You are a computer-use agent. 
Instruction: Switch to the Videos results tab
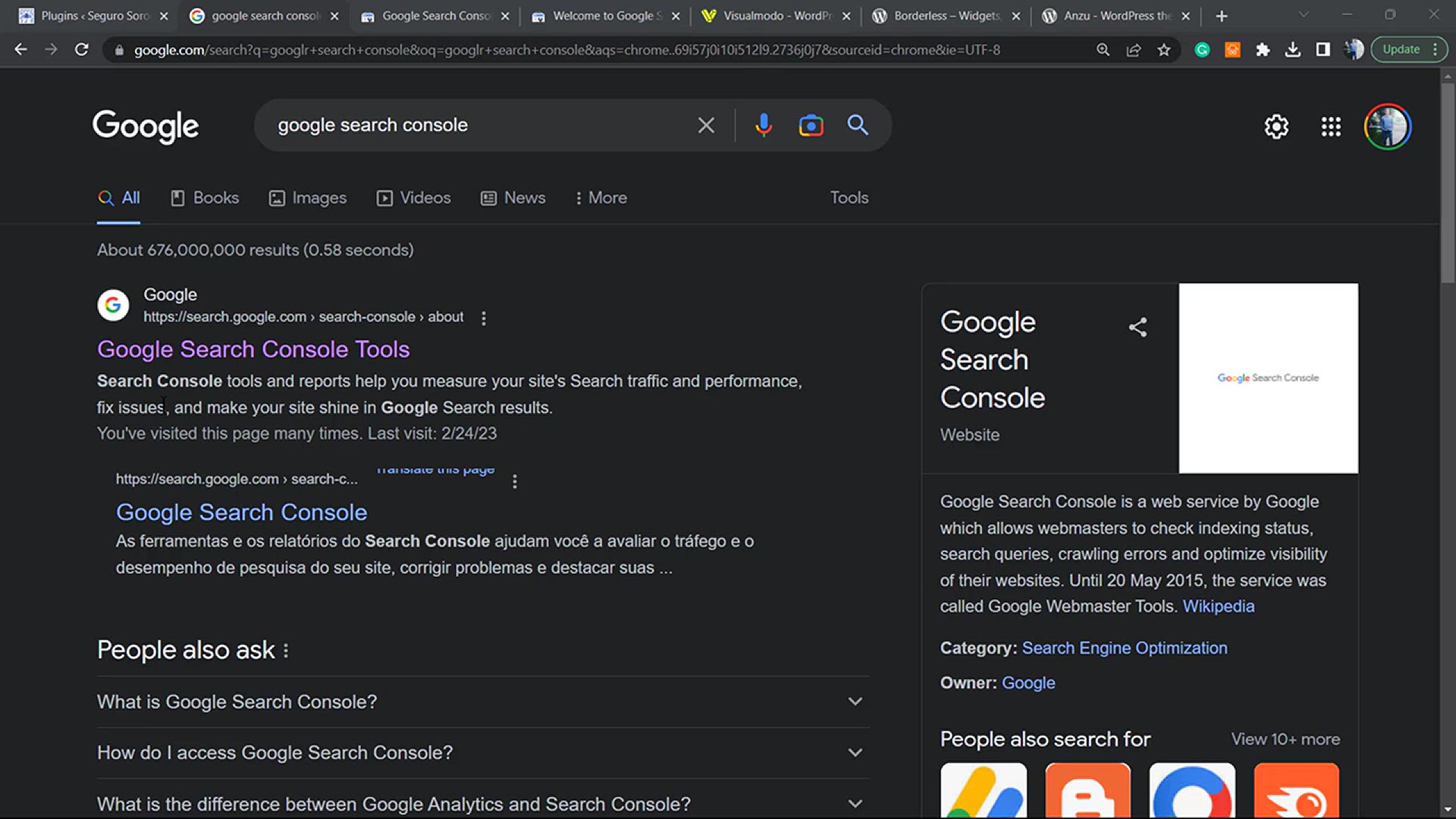pyautogui.click(x=414, y=198)
